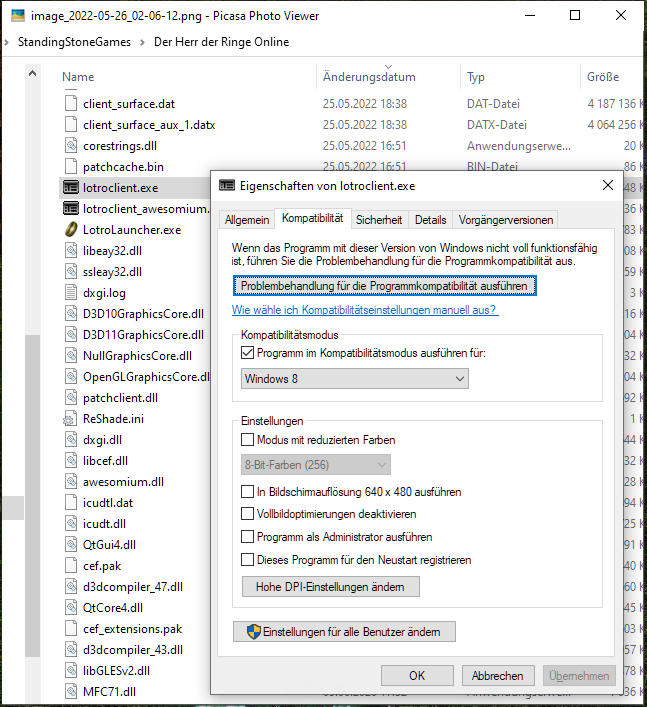This screenshot has height=707, width=647.
Task: Open the 8-Bit-Farben (256) dropdown
Action: pos(316,465)
